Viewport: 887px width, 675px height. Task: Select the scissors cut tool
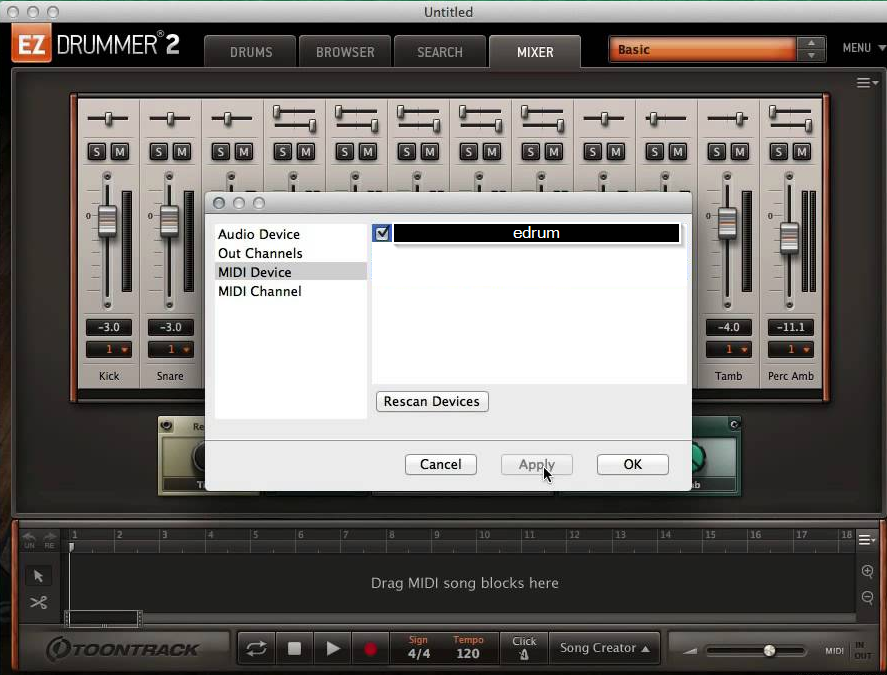(x=38, y=603)
